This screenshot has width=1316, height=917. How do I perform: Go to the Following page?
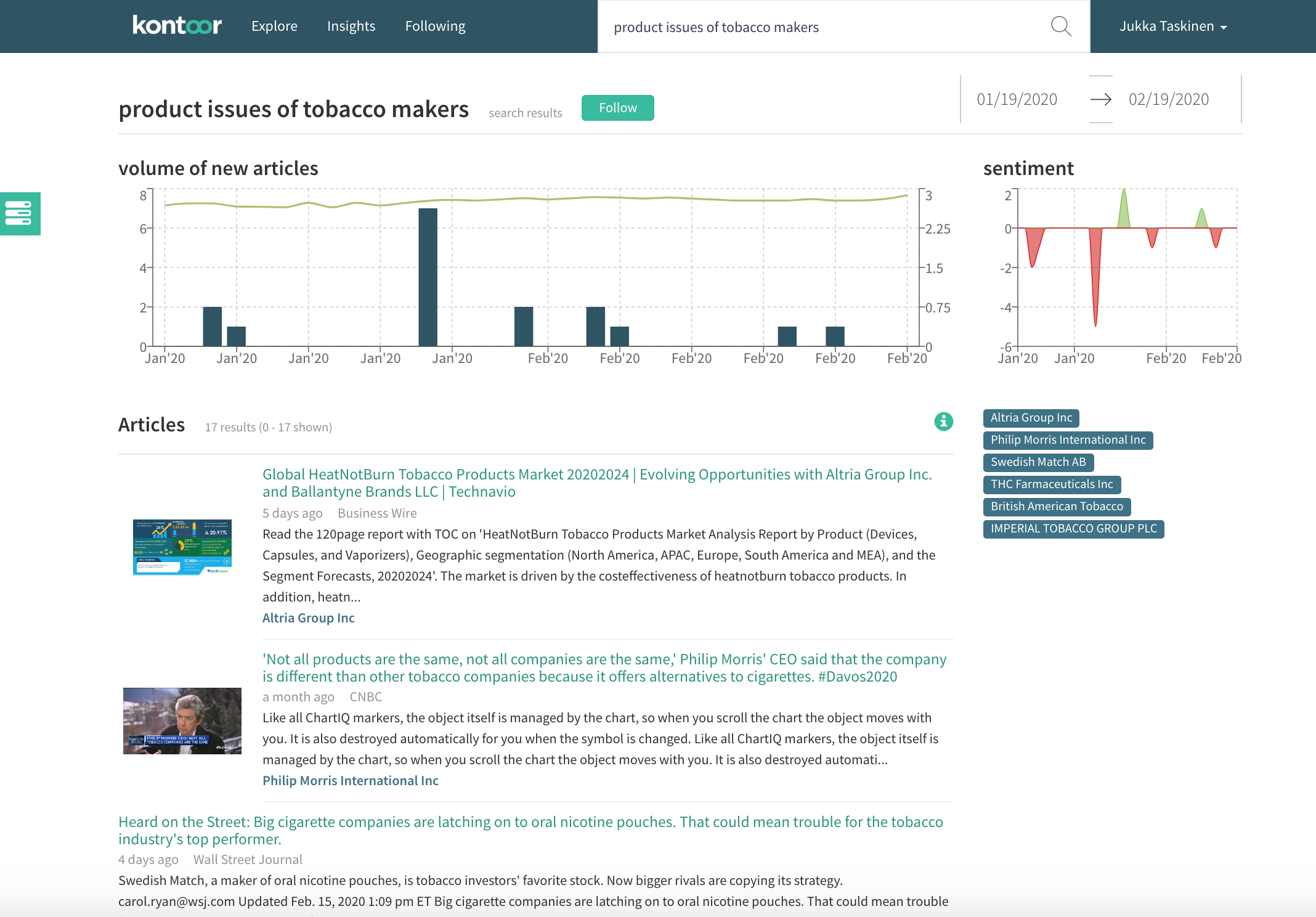click(435, 26)
